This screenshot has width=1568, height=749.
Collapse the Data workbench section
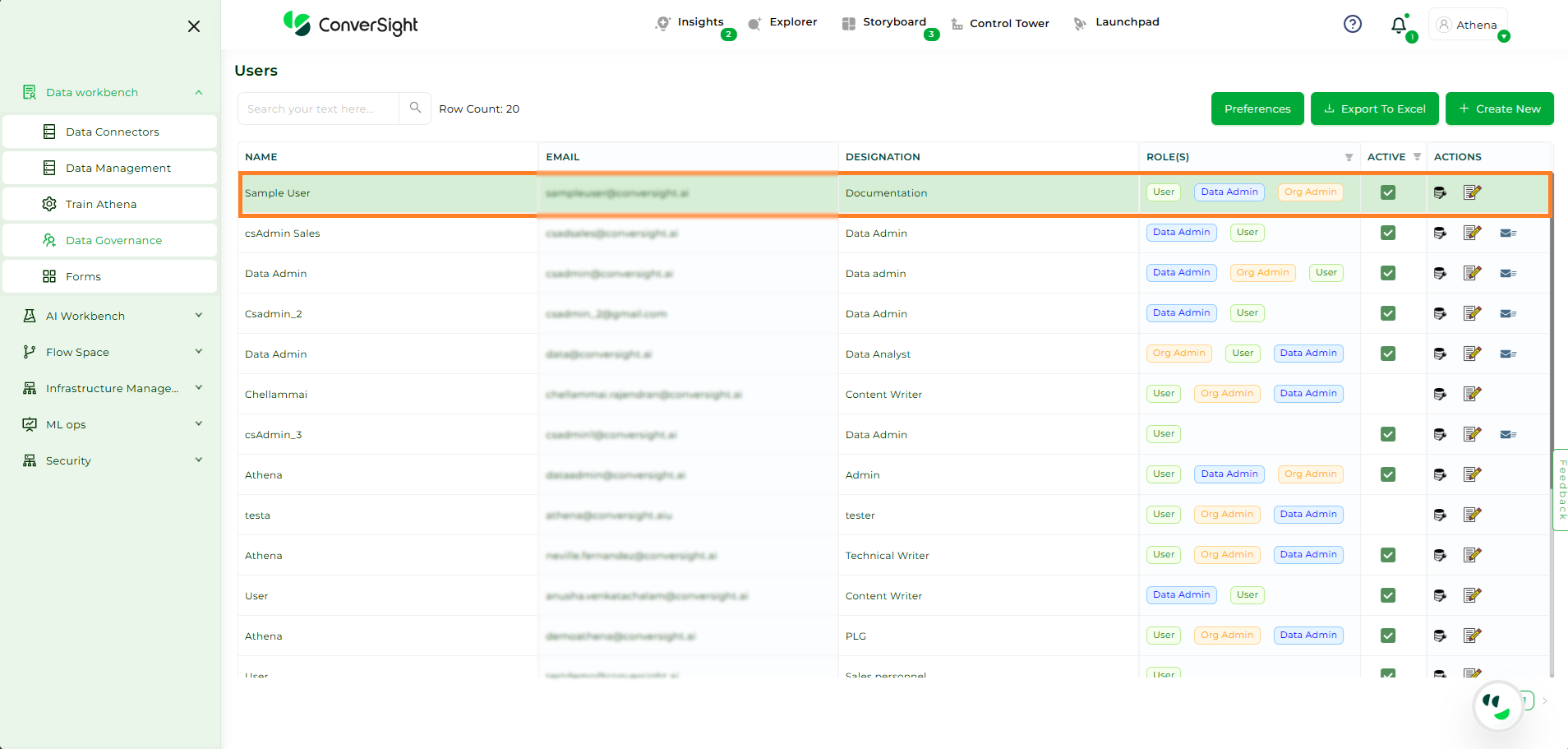tap(198, 92)
